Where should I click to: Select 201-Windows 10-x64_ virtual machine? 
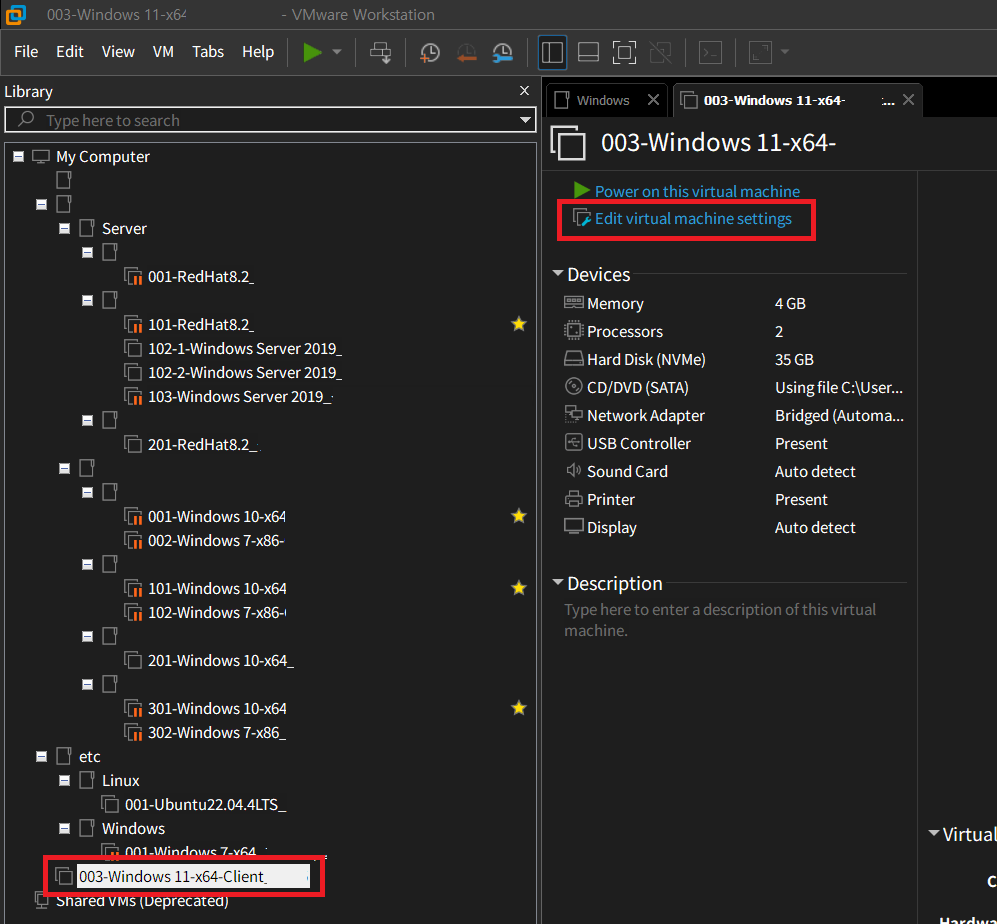click(221, 660)
